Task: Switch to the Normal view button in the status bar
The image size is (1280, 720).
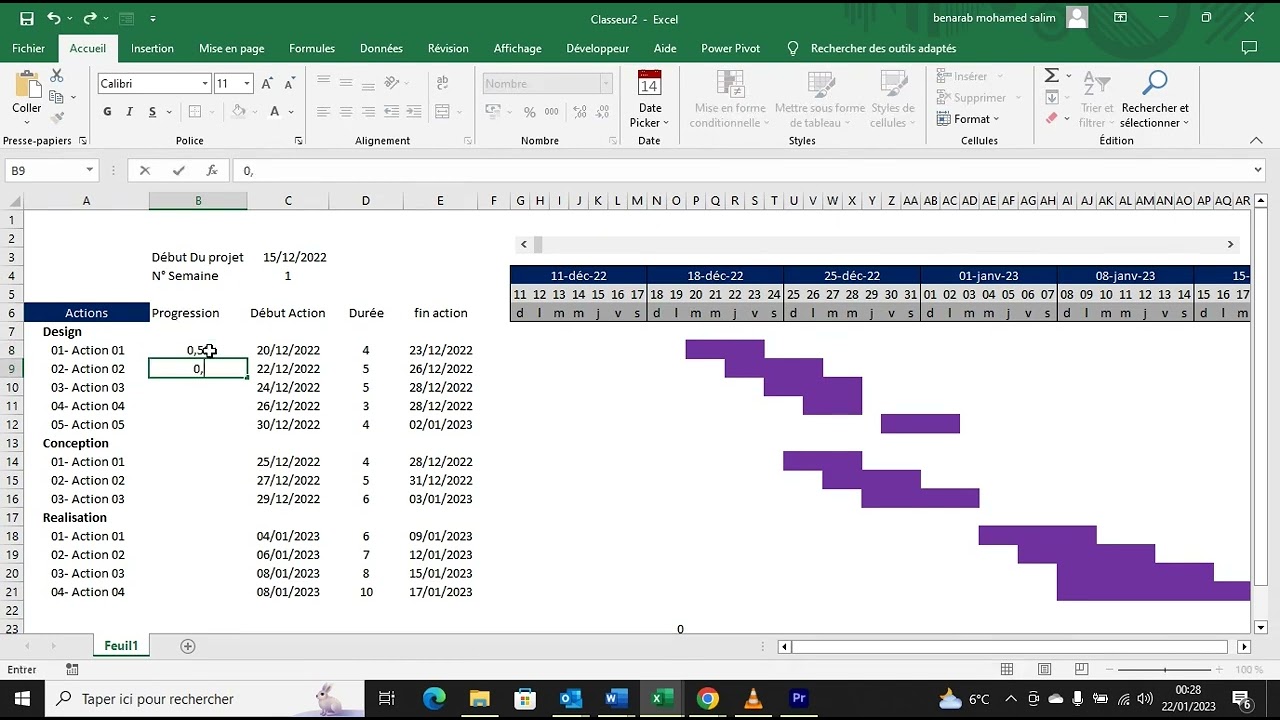Action: (1007, 670)
